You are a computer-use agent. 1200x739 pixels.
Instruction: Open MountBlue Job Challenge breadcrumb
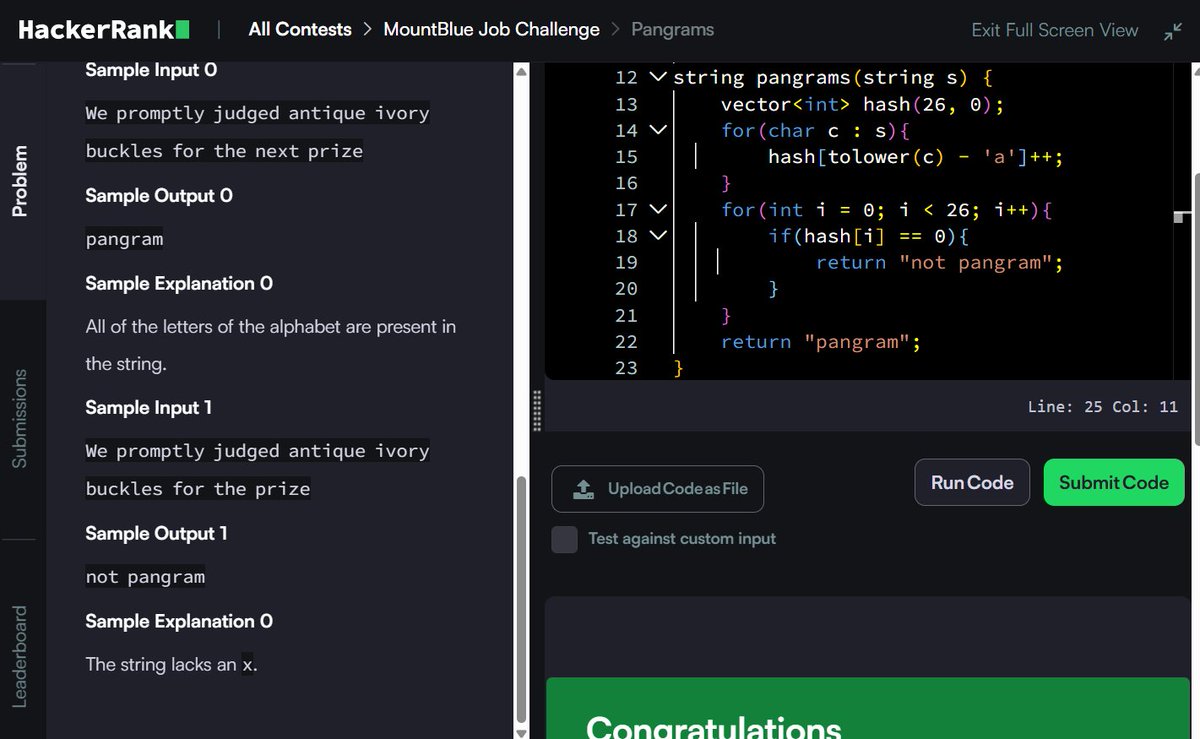[x=492, y=30]
